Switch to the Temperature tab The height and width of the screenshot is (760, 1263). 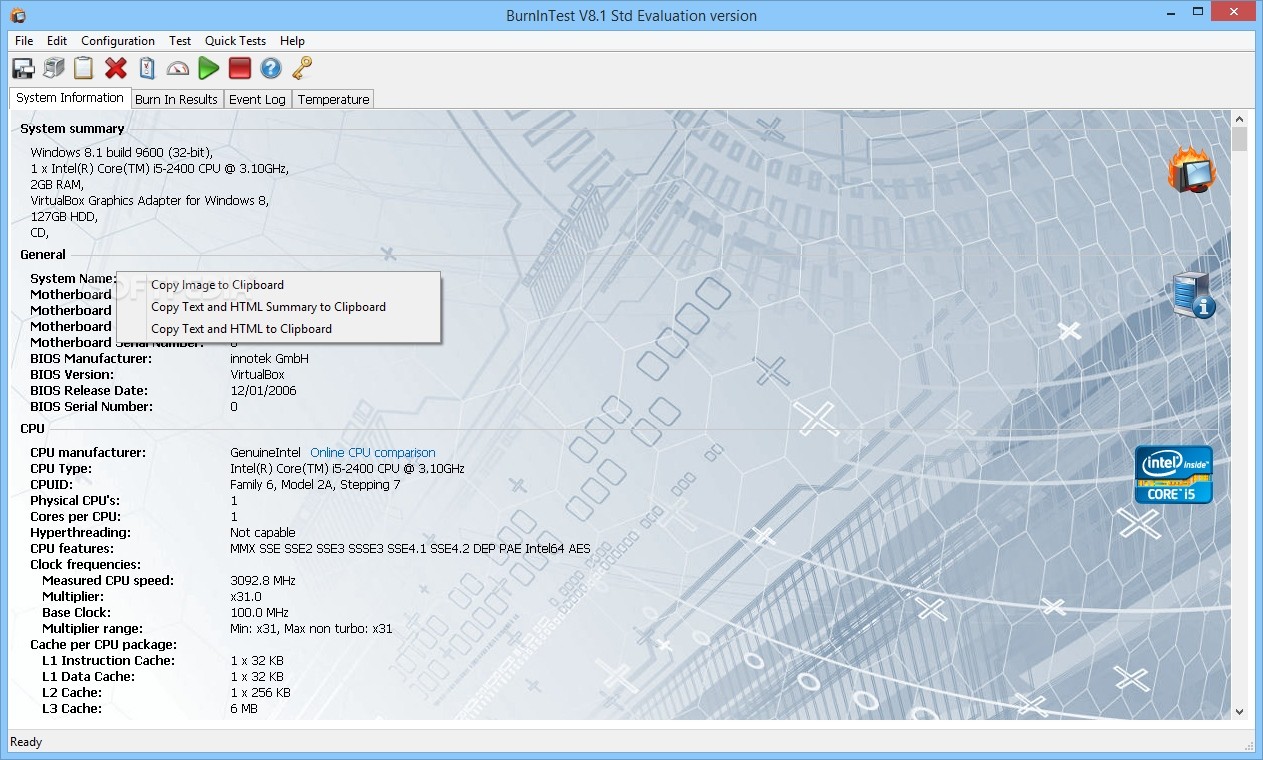333,99
